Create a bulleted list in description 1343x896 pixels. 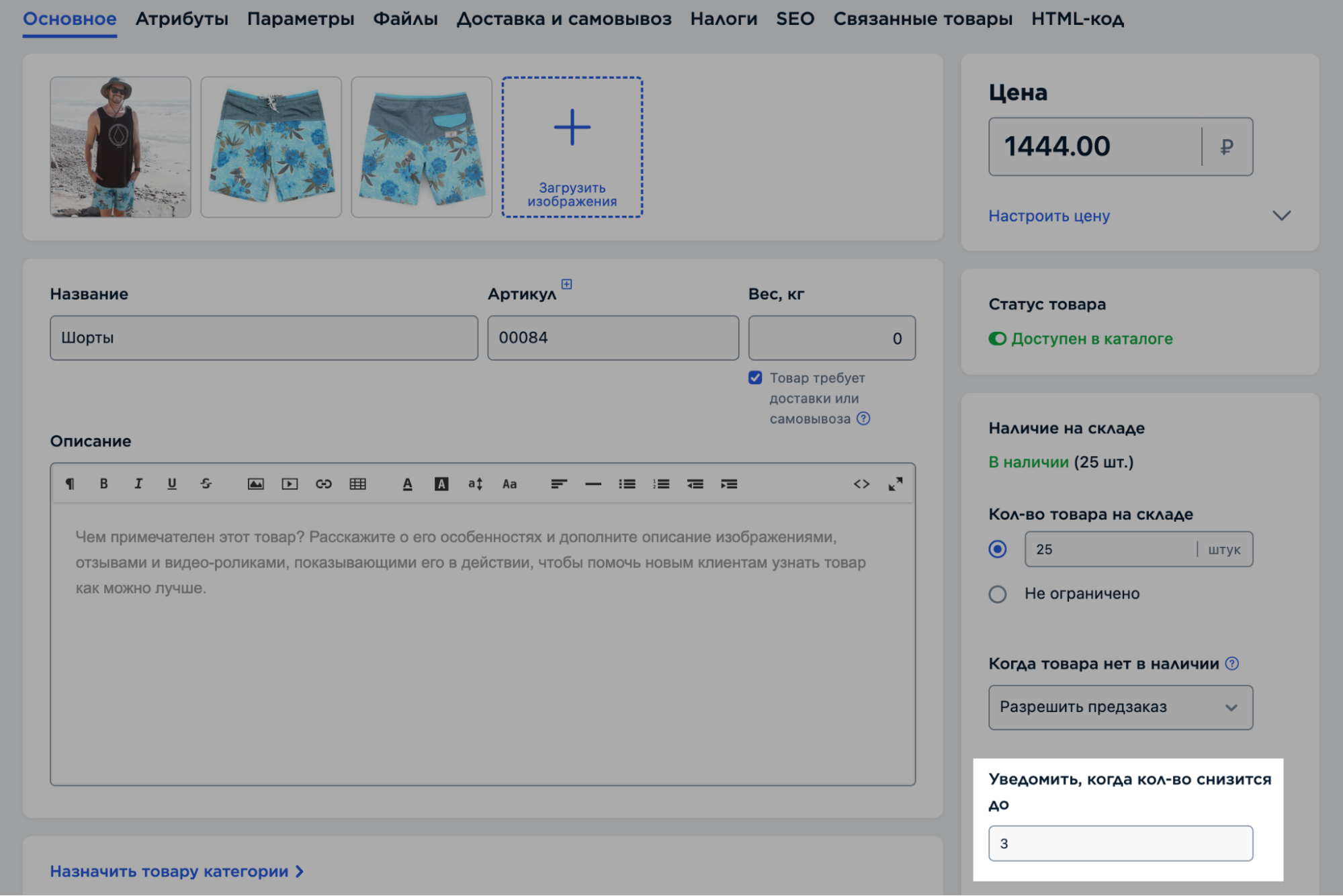tap(627, 484)
